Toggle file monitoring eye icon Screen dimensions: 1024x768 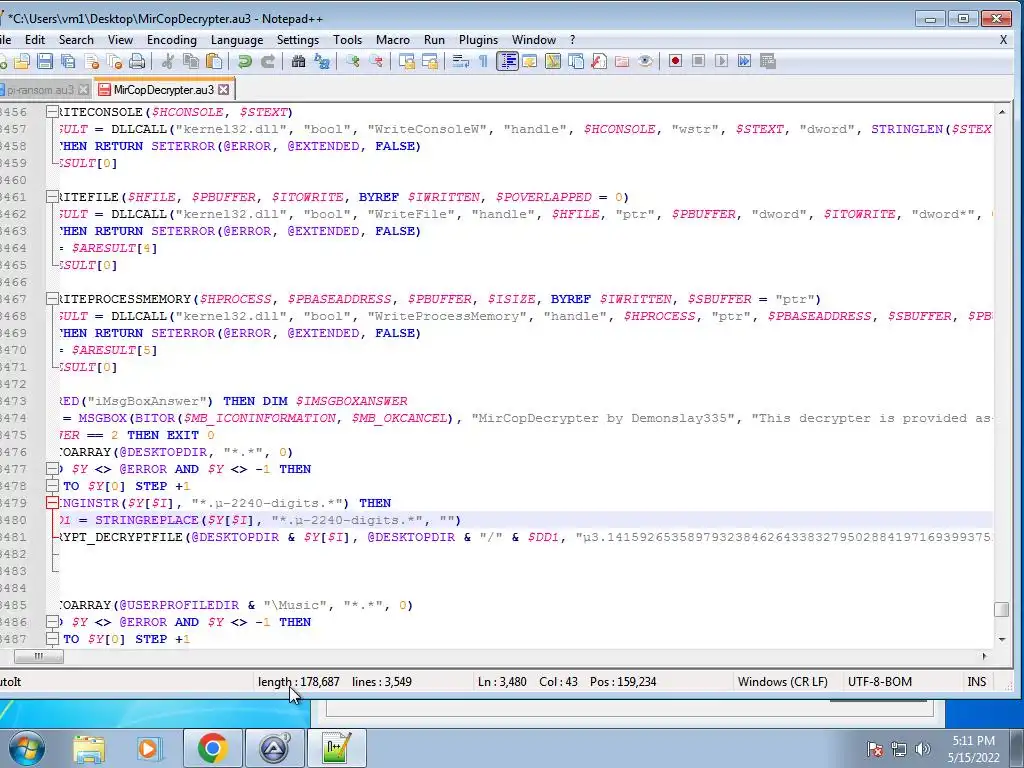[645, 61]
